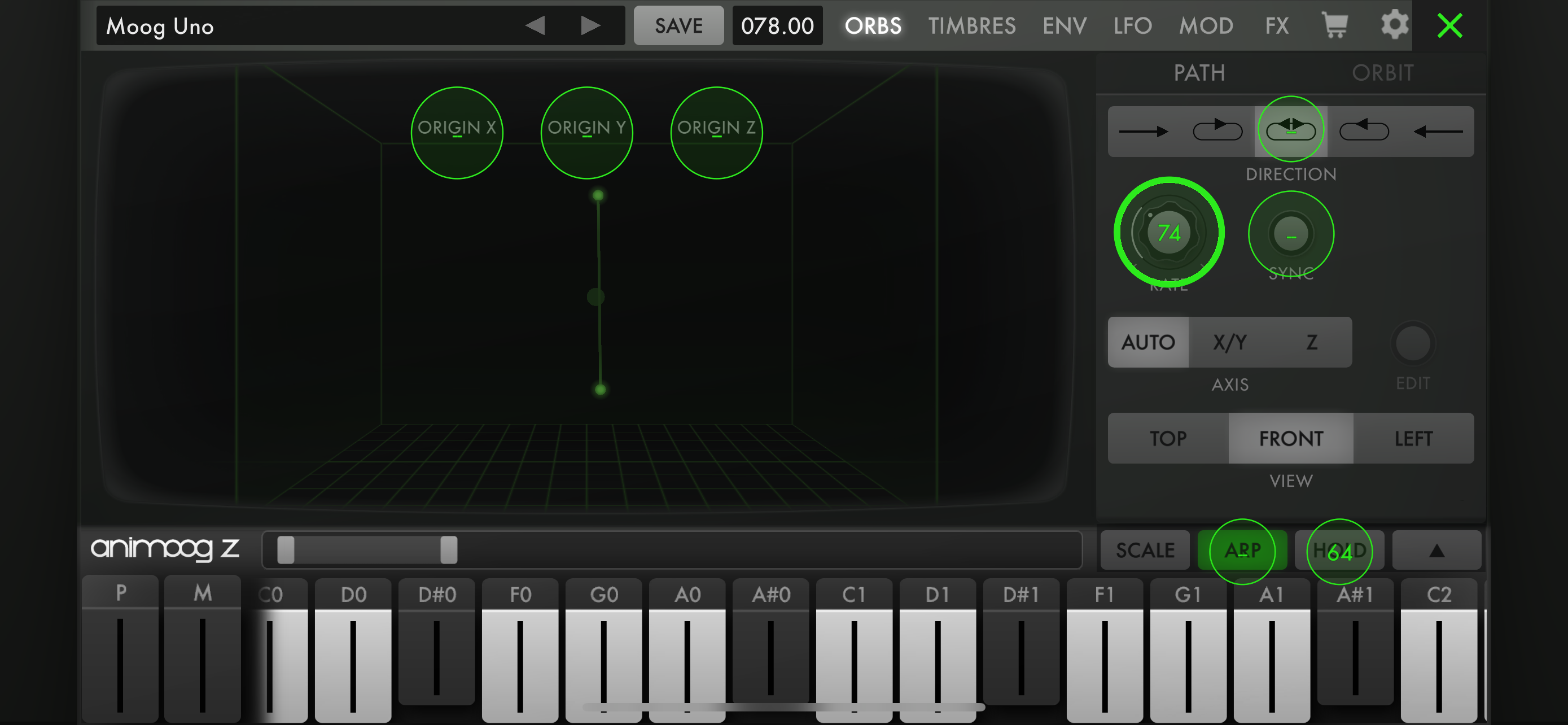Screen dimensions: 1568x725
Task: Play the D#0 key
Action: (436, 642)
